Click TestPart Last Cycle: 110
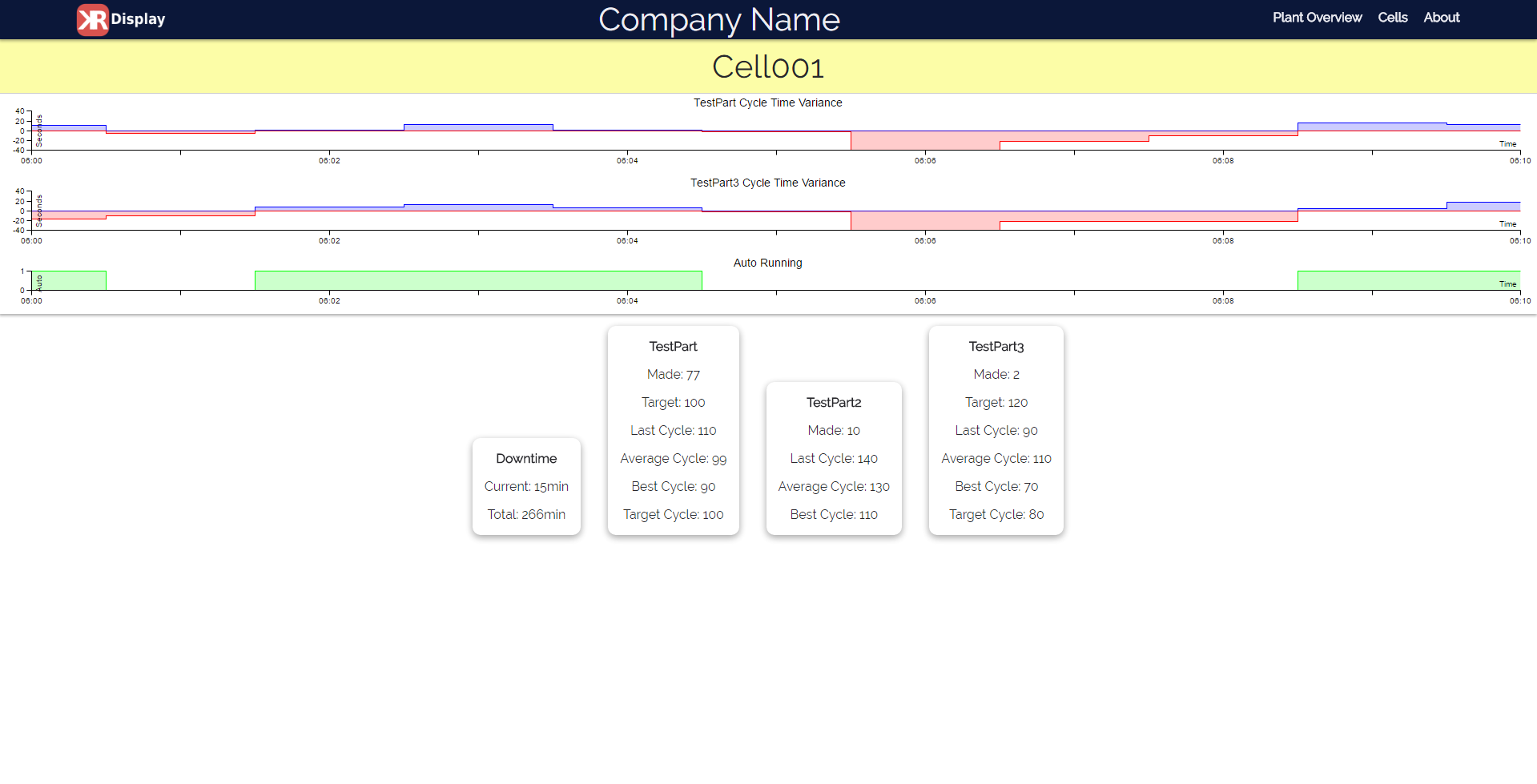The height and width of the screenshot is (784, 1537). [x=674, y=431]
